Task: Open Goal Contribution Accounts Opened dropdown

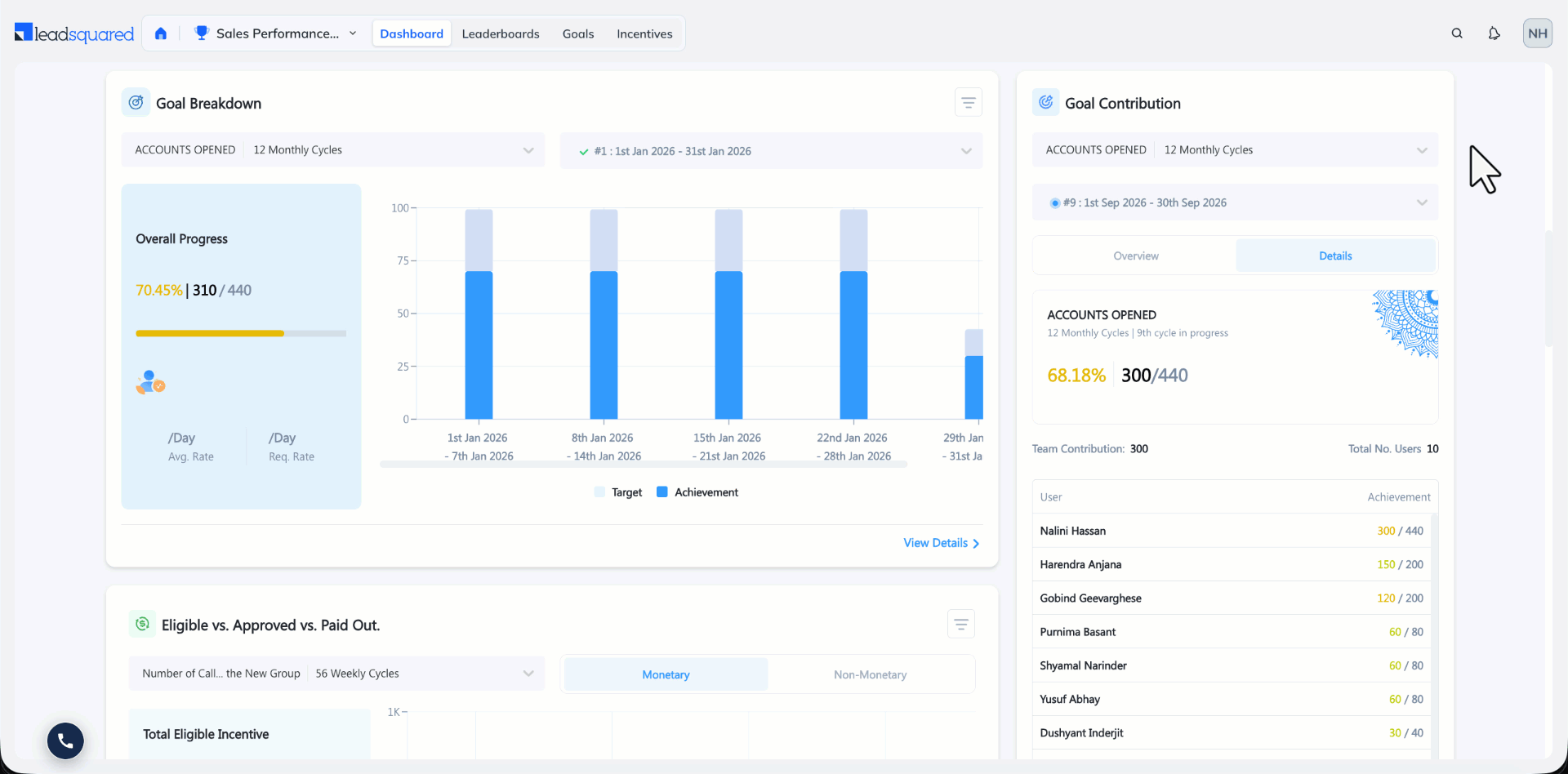Action: click(x=1235, y=150)
